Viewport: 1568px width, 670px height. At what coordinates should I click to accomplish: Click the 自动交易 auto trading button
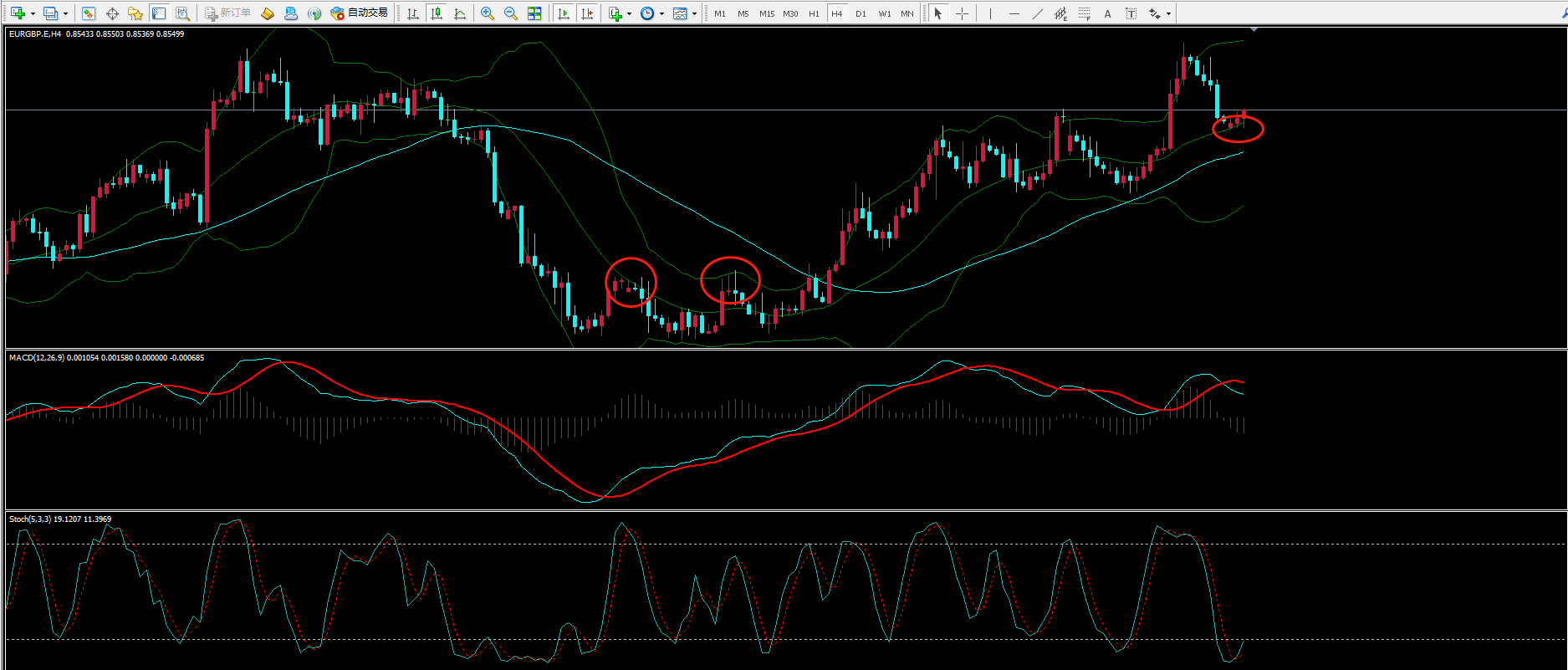[x=360, y=13]
